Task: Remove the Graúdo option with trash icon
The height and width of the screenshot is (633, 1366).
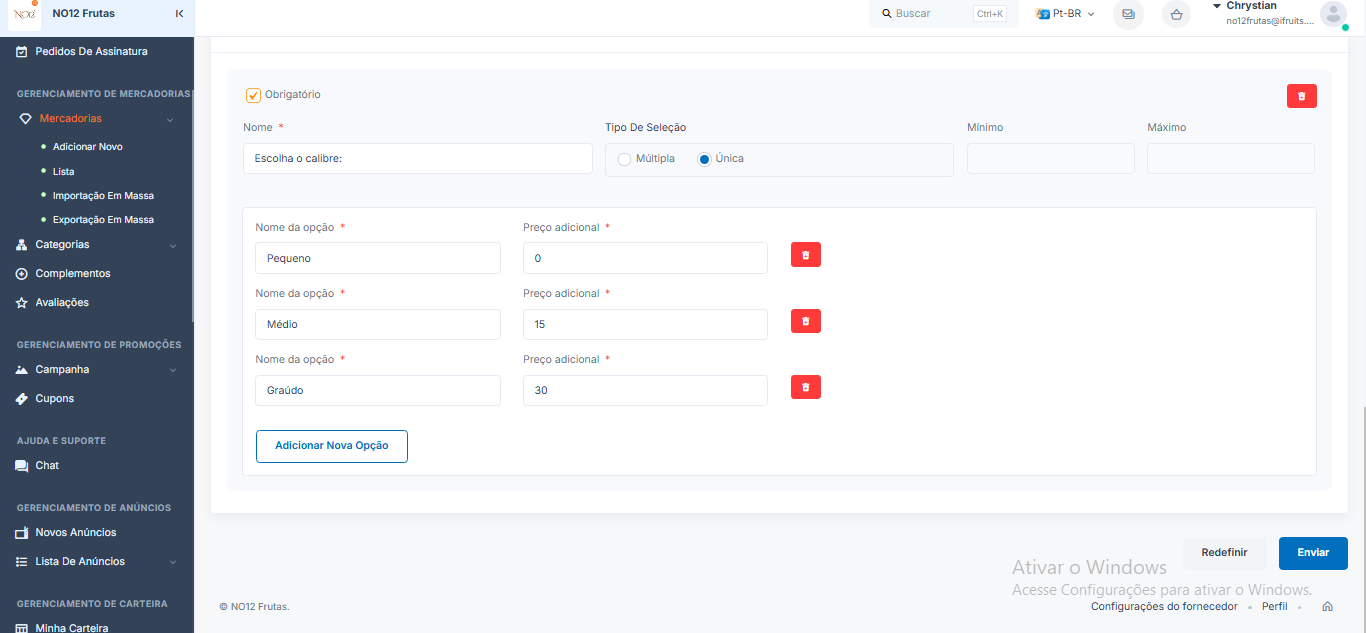Action: [x=805, y=387]
